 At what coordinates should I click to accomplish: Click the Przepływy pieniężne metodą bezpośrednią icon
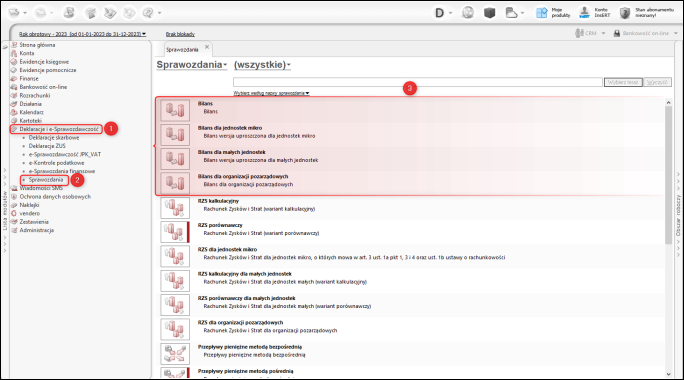point(175,354)
